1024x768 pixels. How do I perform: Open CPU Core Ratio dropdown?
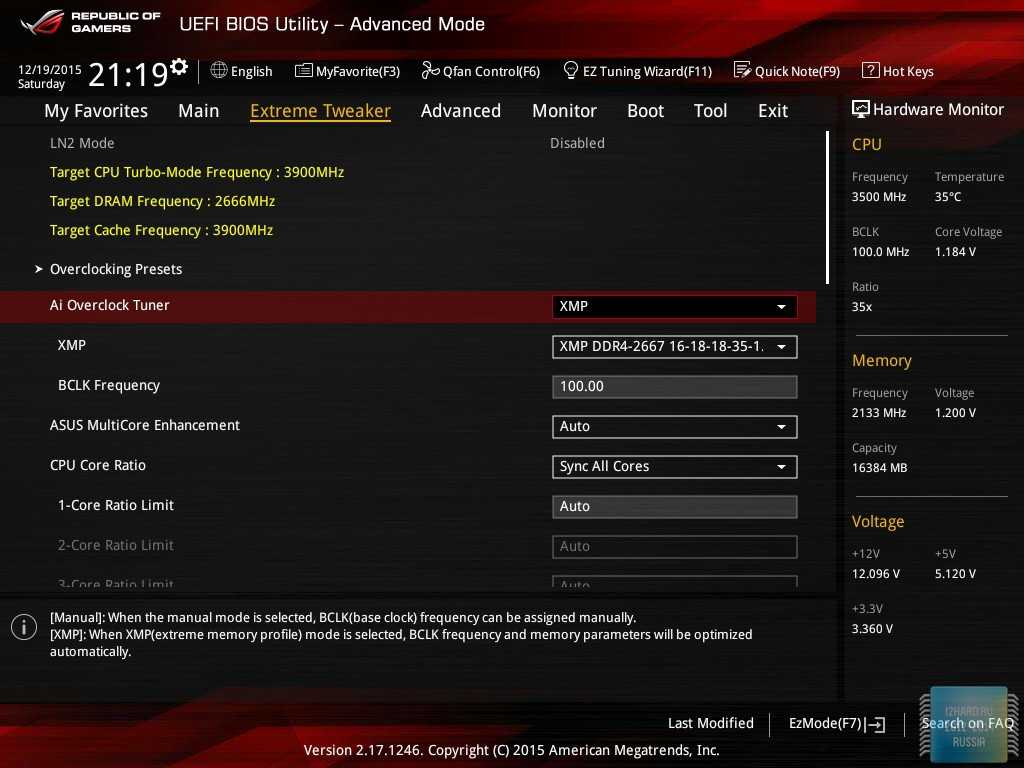(x=674, y=466)
